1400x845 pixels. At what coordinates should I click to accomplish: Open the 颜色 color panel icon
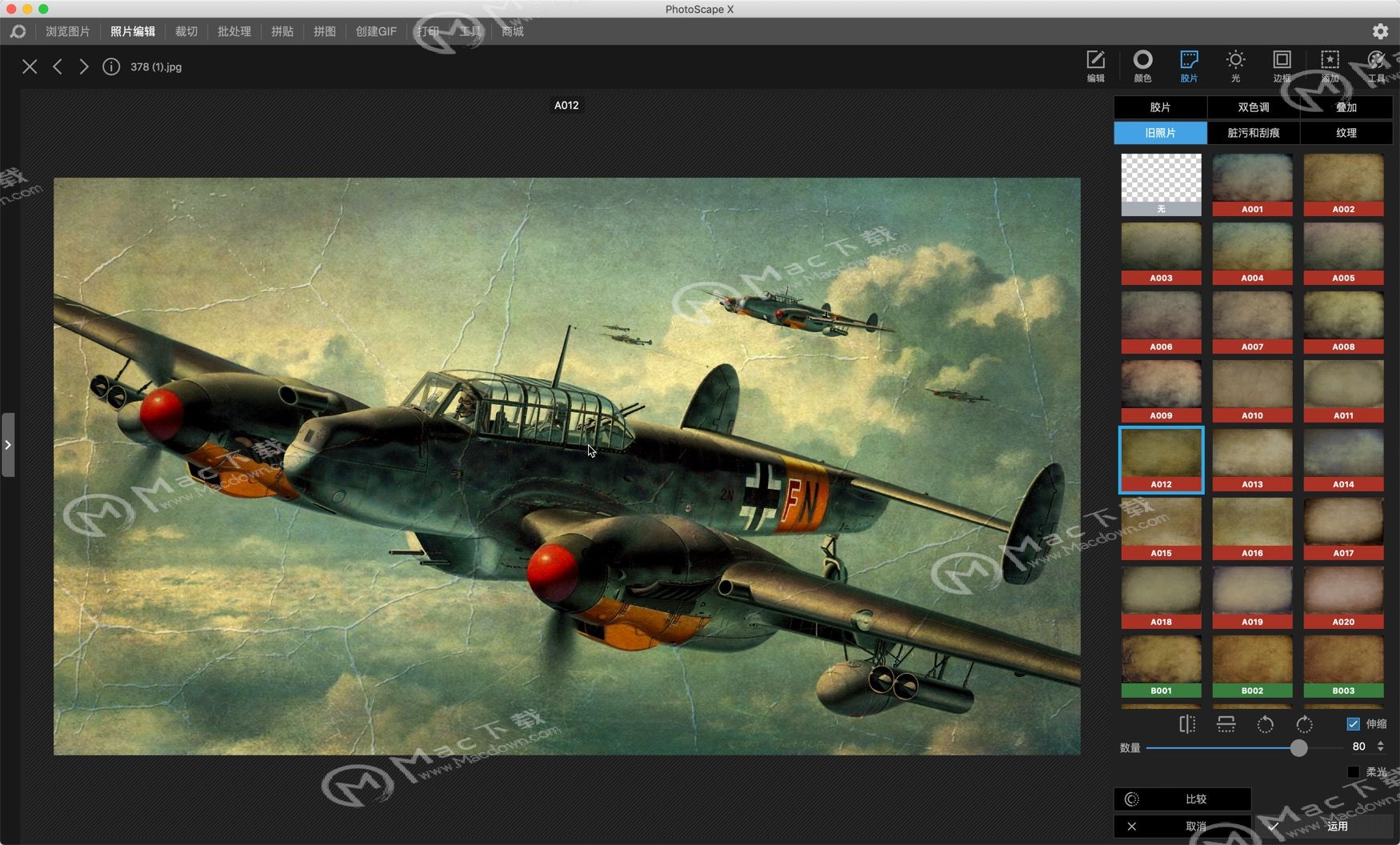point(1142,66)
